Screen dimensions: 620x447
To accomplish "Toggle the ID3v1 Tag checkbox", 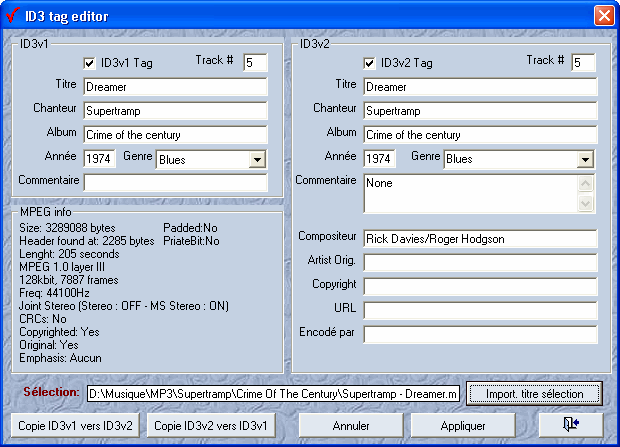I will (89, 63).
